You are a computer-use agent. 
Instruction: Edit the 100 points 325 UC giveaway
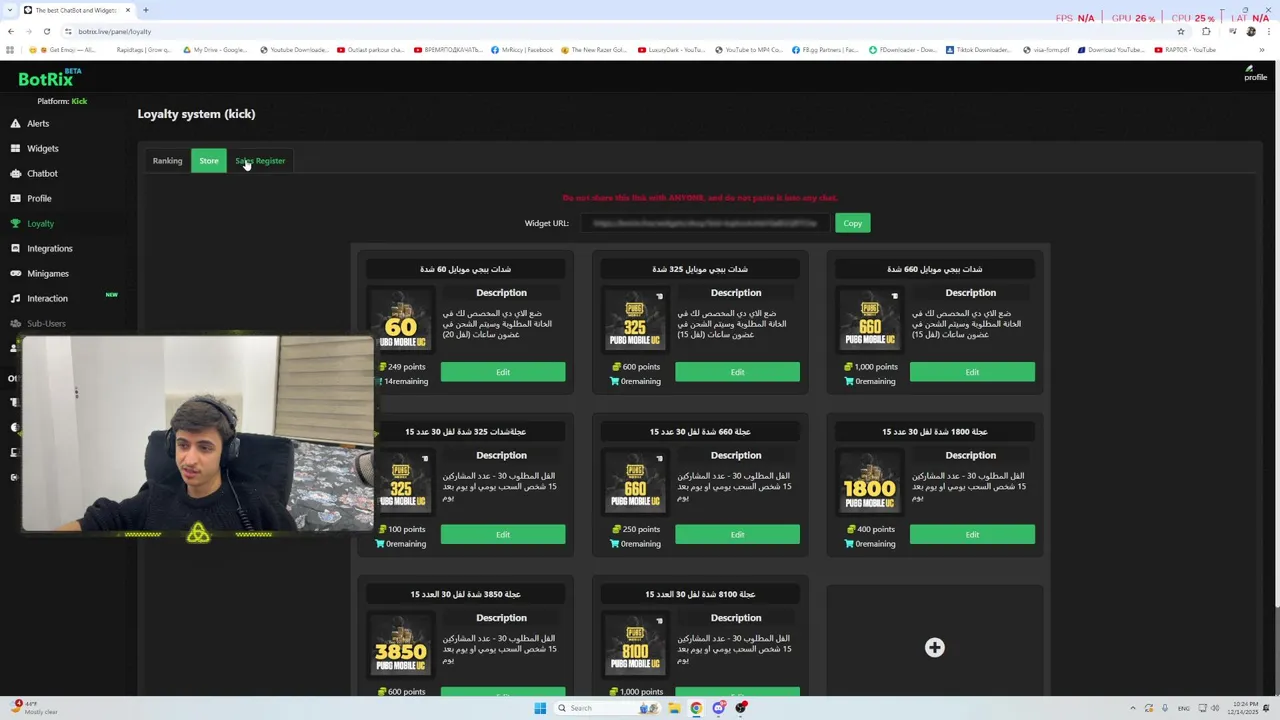click(503, 534)
